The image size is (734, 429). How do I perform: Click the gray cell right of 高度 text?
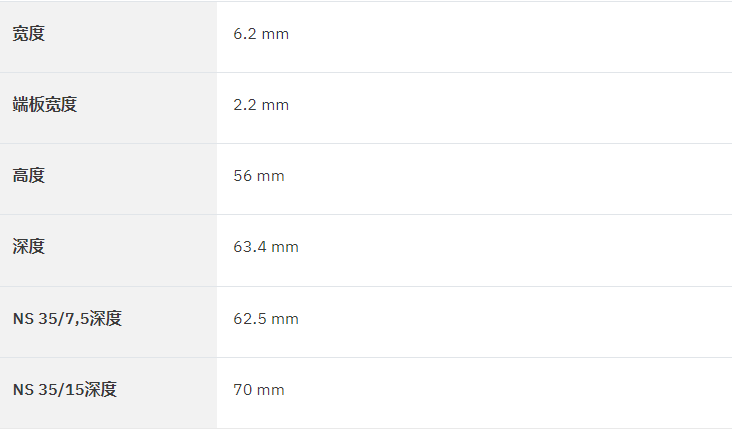[x=131, y=179]
